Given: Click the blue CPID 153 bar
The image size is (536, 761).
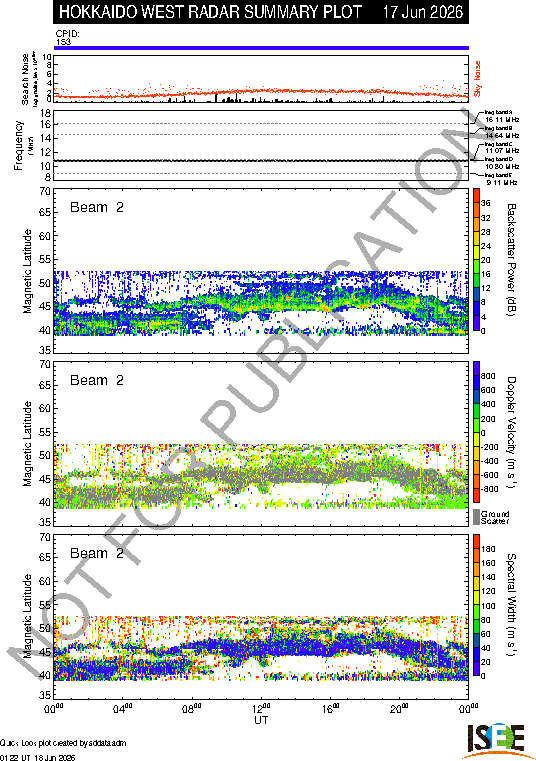Looking at the screenshot, I should (x=261, y=48).
